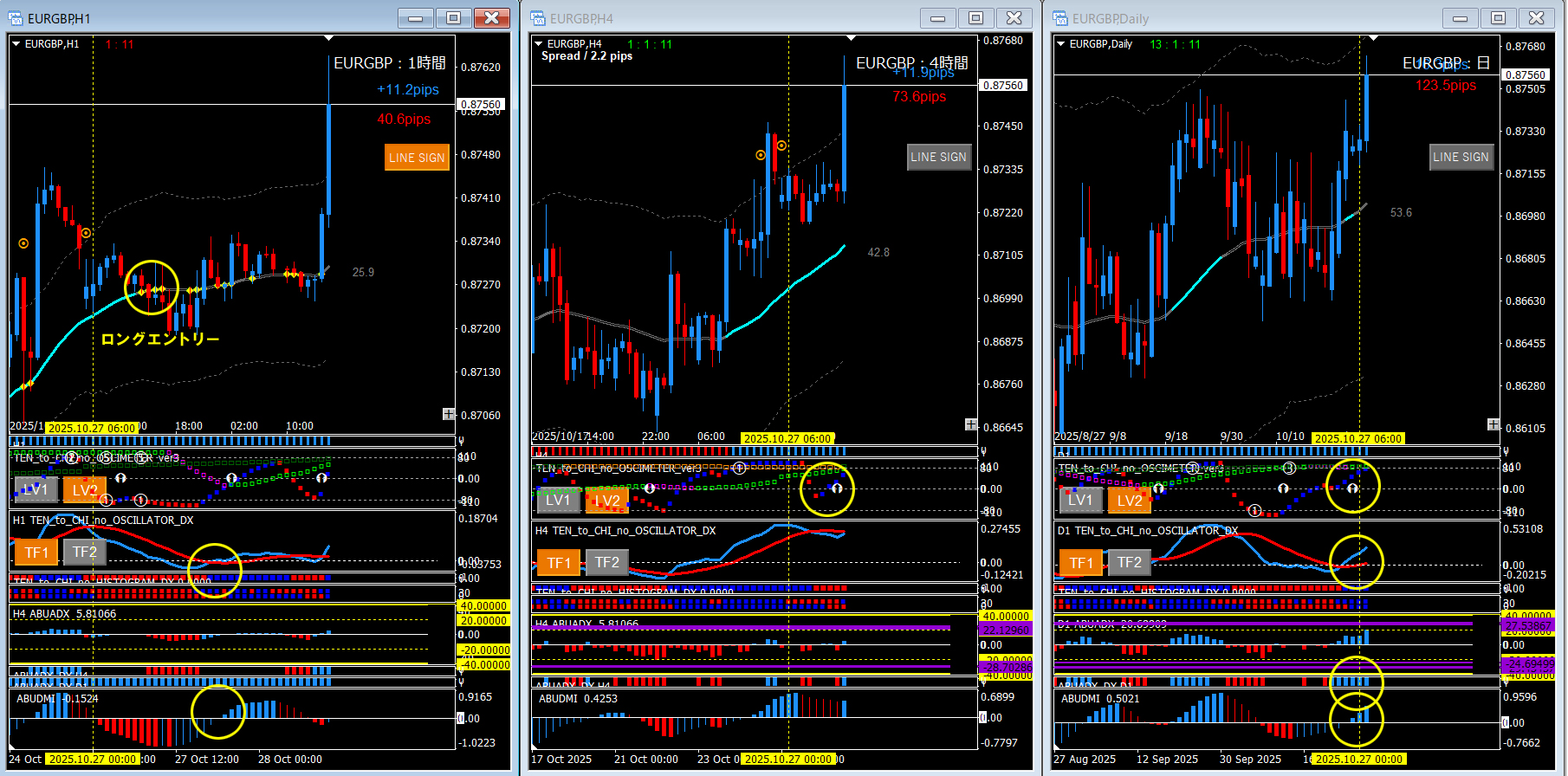The image size is (1568, 776).
Task: Minimize the EURGBP,H4 chart window
Action: (x=937, y=18)
